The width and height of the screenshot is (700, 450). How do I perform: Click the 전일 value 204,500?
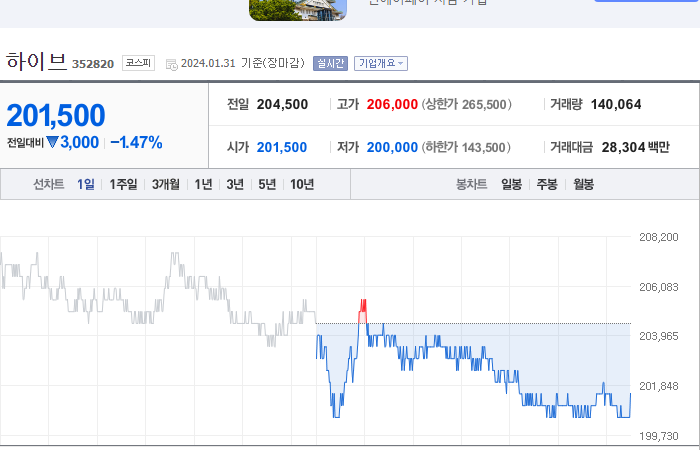[282, 104]
